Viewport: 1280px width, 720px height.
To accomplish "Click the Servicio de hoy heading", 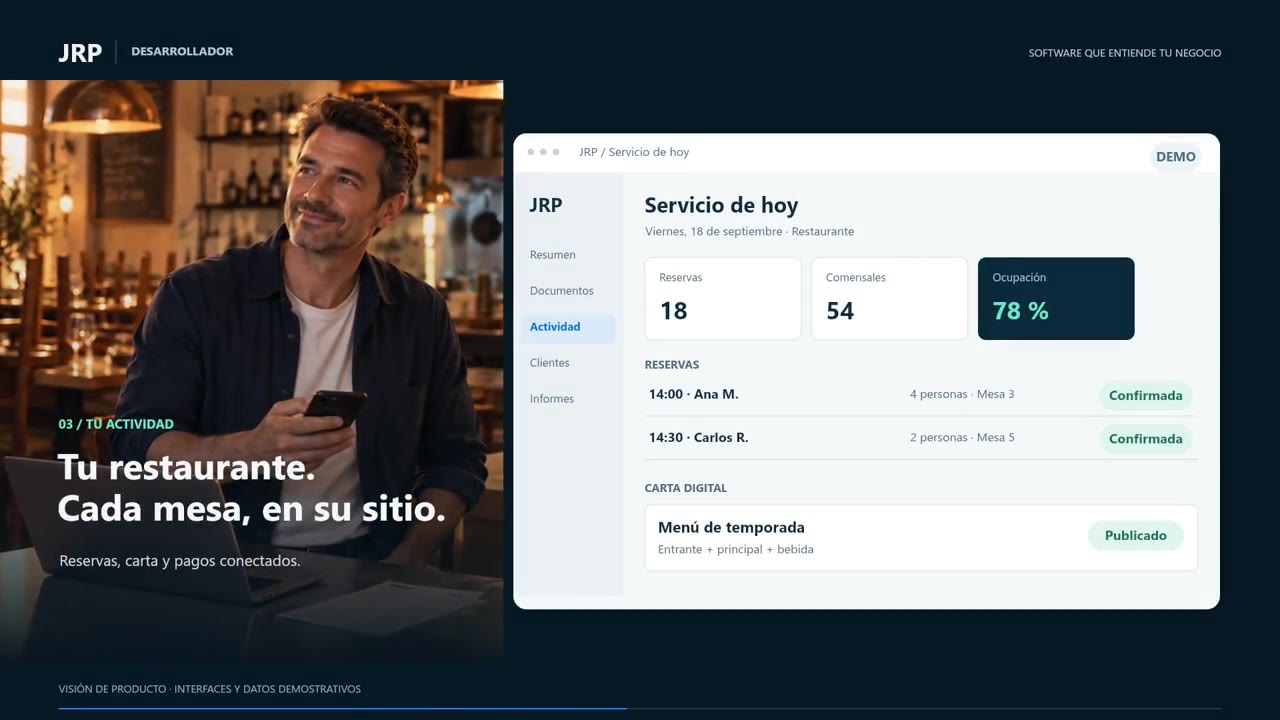I will 721,205.
